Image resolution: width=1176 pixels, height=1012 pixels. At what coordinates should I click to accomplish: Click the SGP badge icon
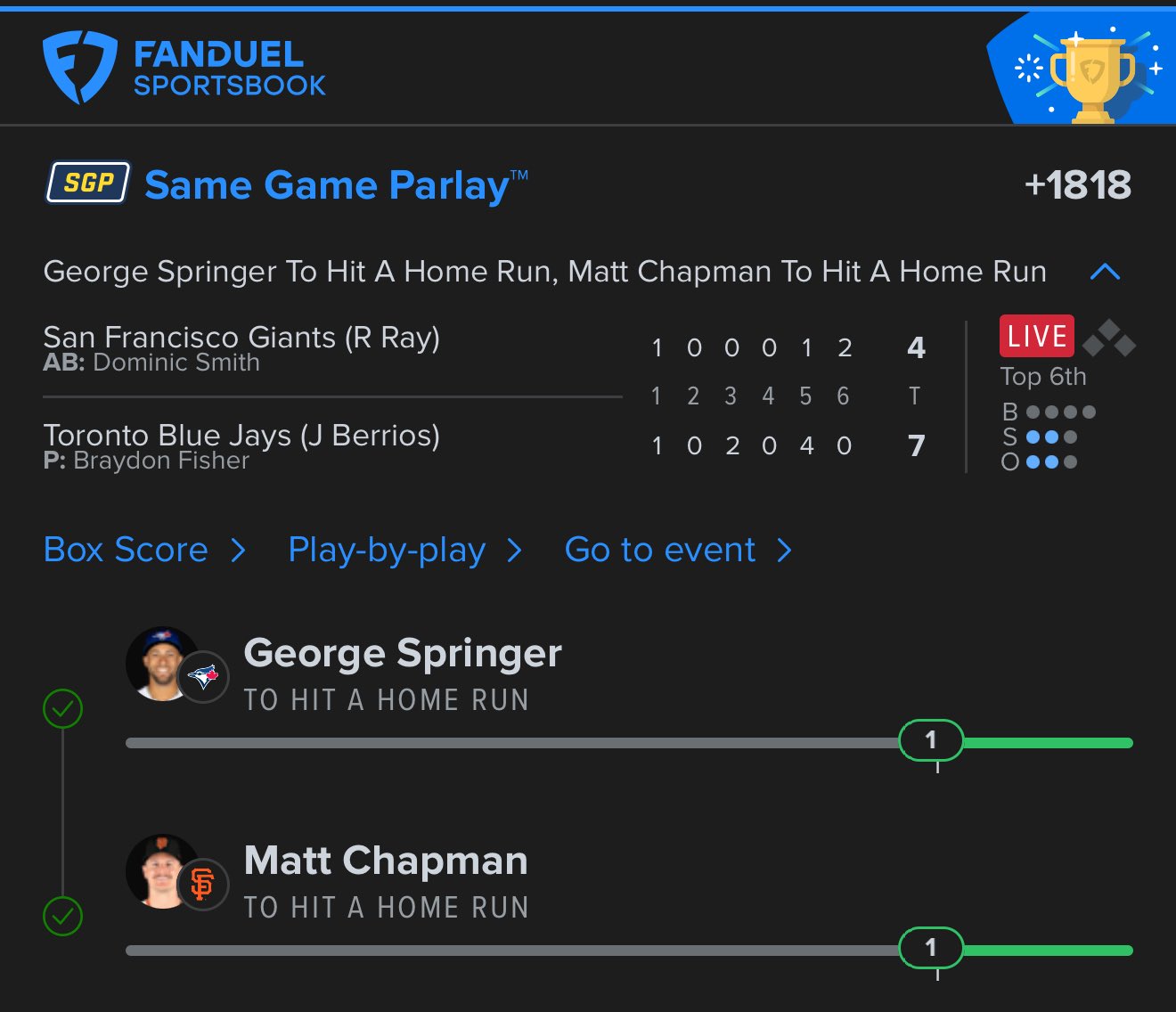[x=88, y=183]
